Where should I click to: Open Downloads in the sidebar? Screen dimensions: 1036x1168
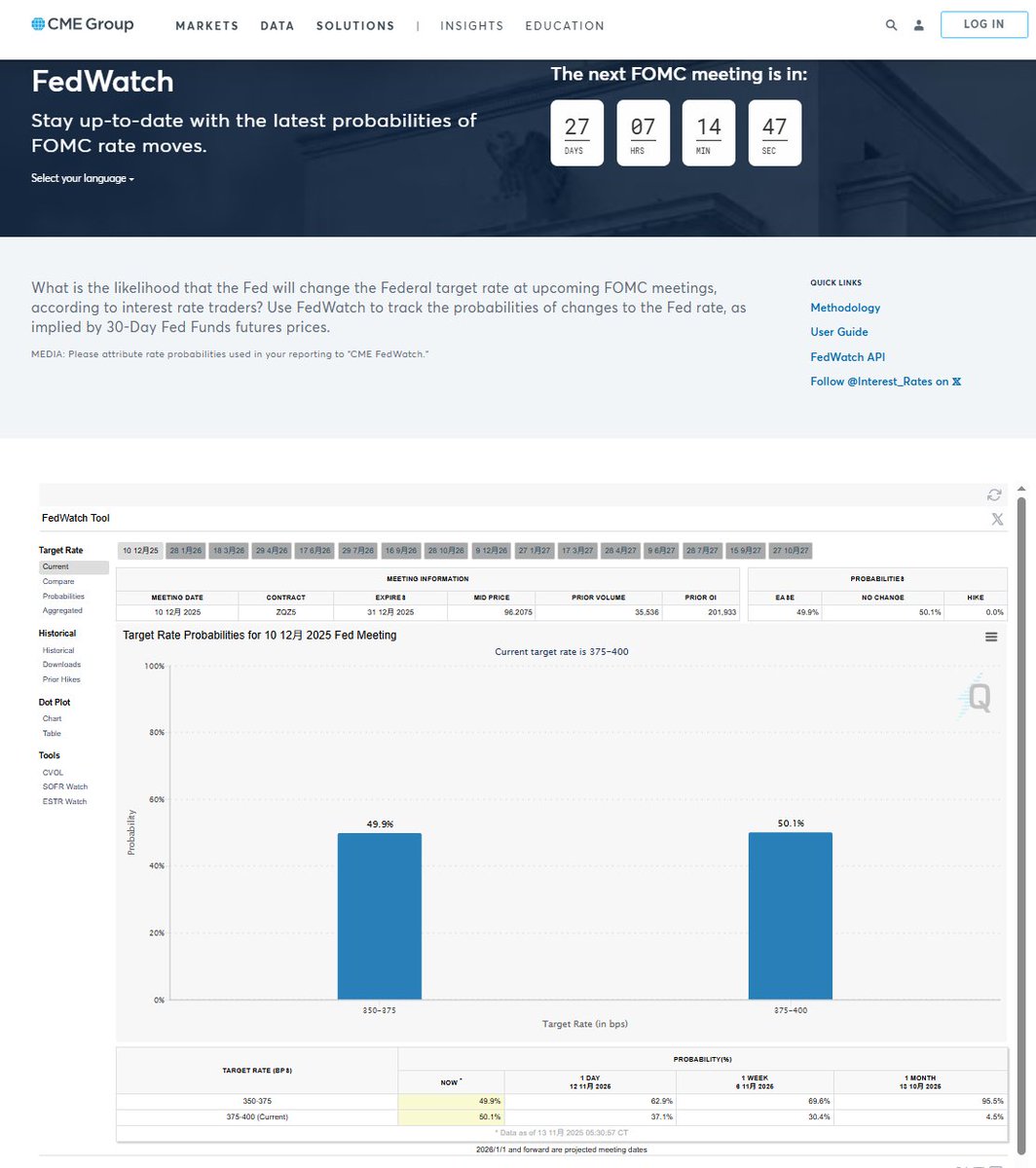pyautogui.click(x=60, y=665)
